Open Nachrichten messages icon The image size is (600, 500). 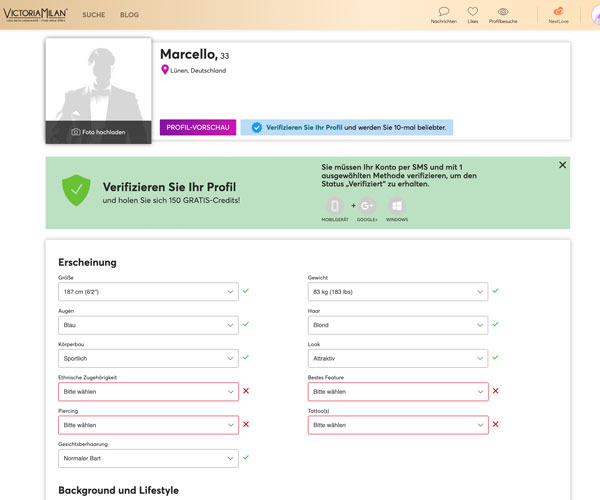pos(443,11)
